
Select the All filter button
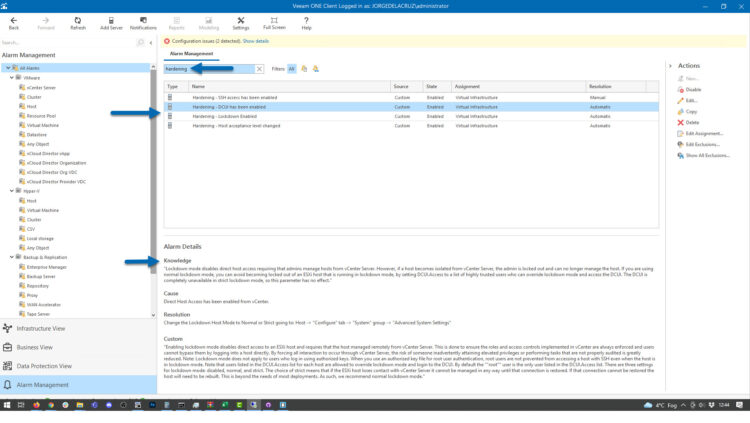click(291, 69)
